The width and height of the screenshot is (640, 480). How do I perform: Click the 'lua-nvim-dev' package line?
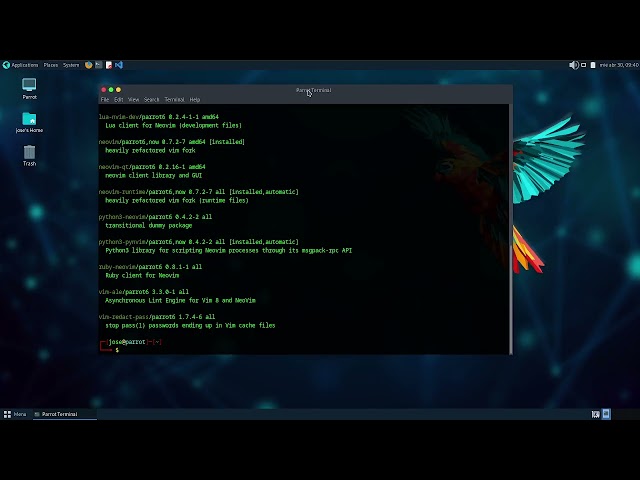(159, 117)
